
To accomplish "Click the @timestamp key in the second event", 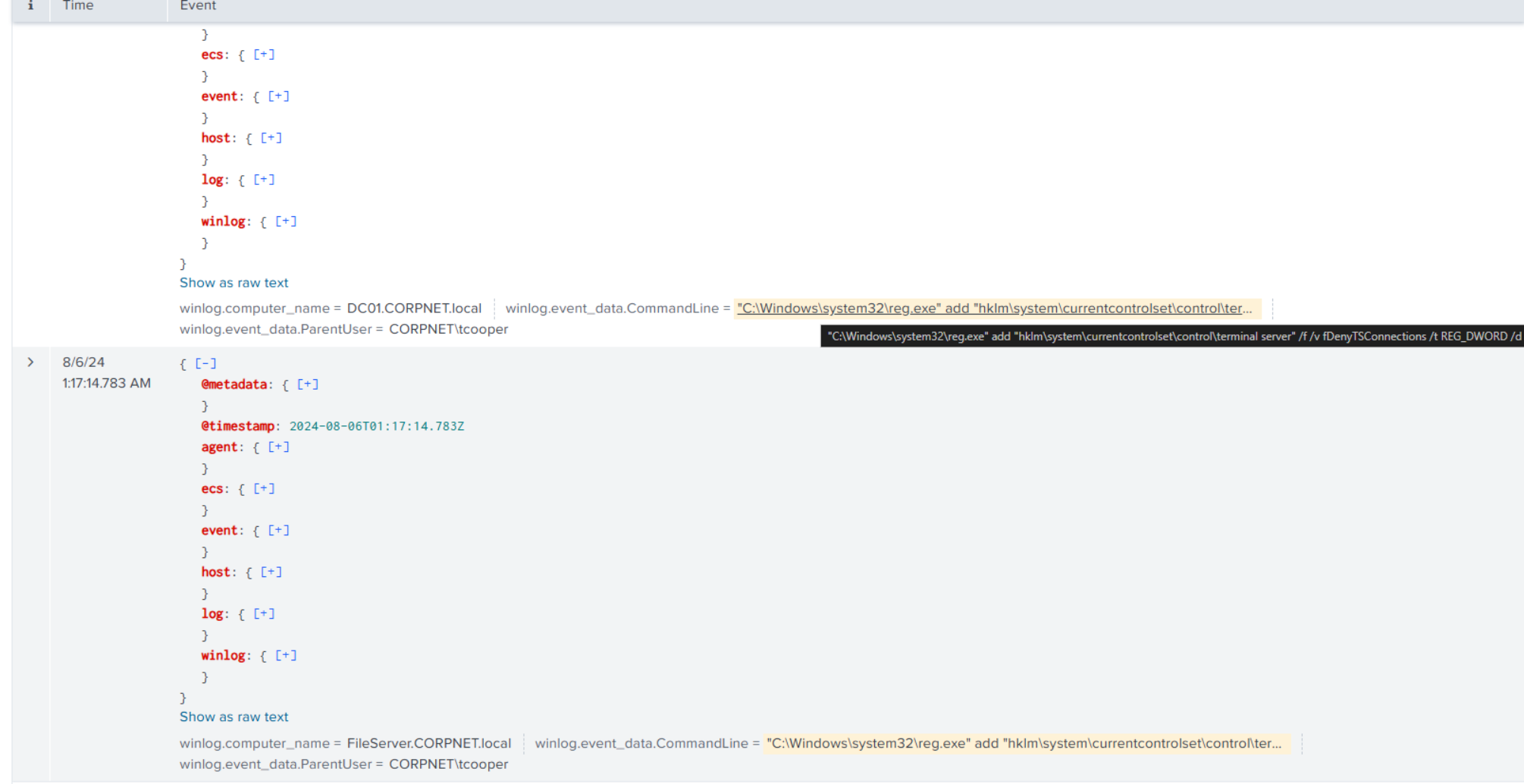I will (237, 426).
